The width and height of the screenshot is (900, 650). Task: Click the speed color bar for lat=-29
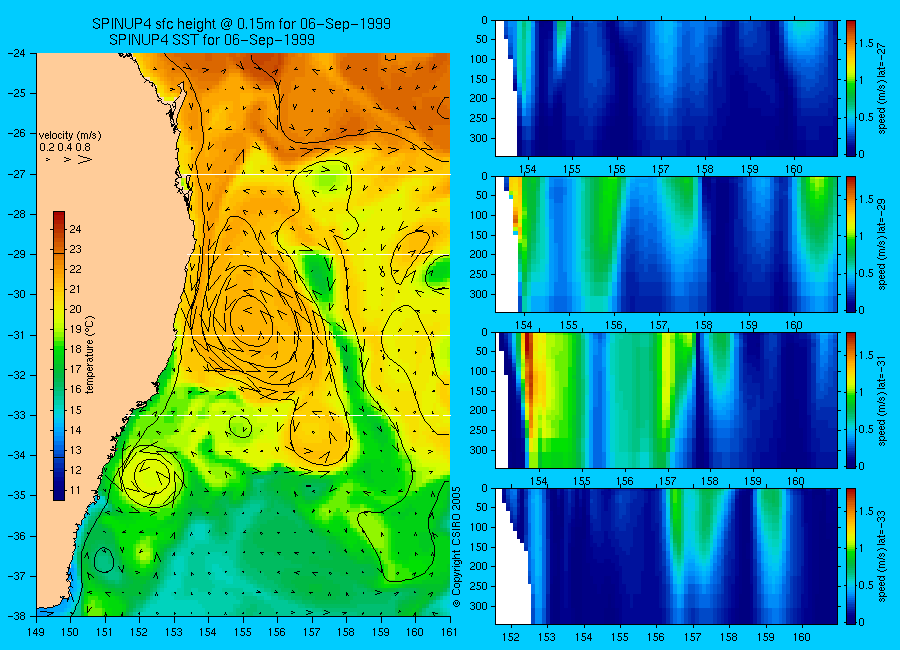click(851, 244)
